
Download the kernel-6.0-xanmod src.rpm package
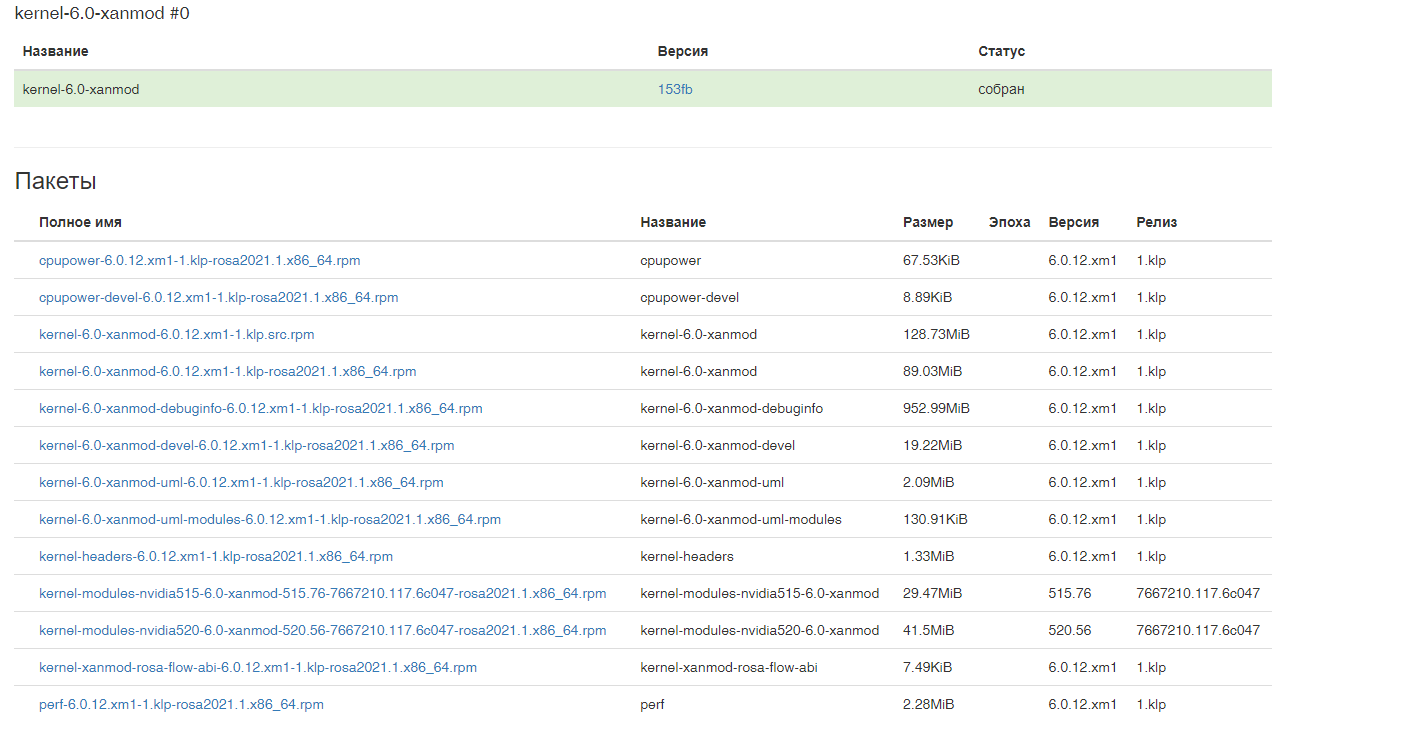[176, 334]
